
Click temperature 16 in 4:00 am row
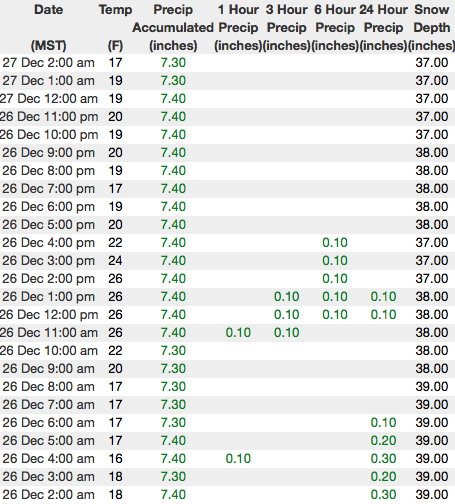(115, 459)
